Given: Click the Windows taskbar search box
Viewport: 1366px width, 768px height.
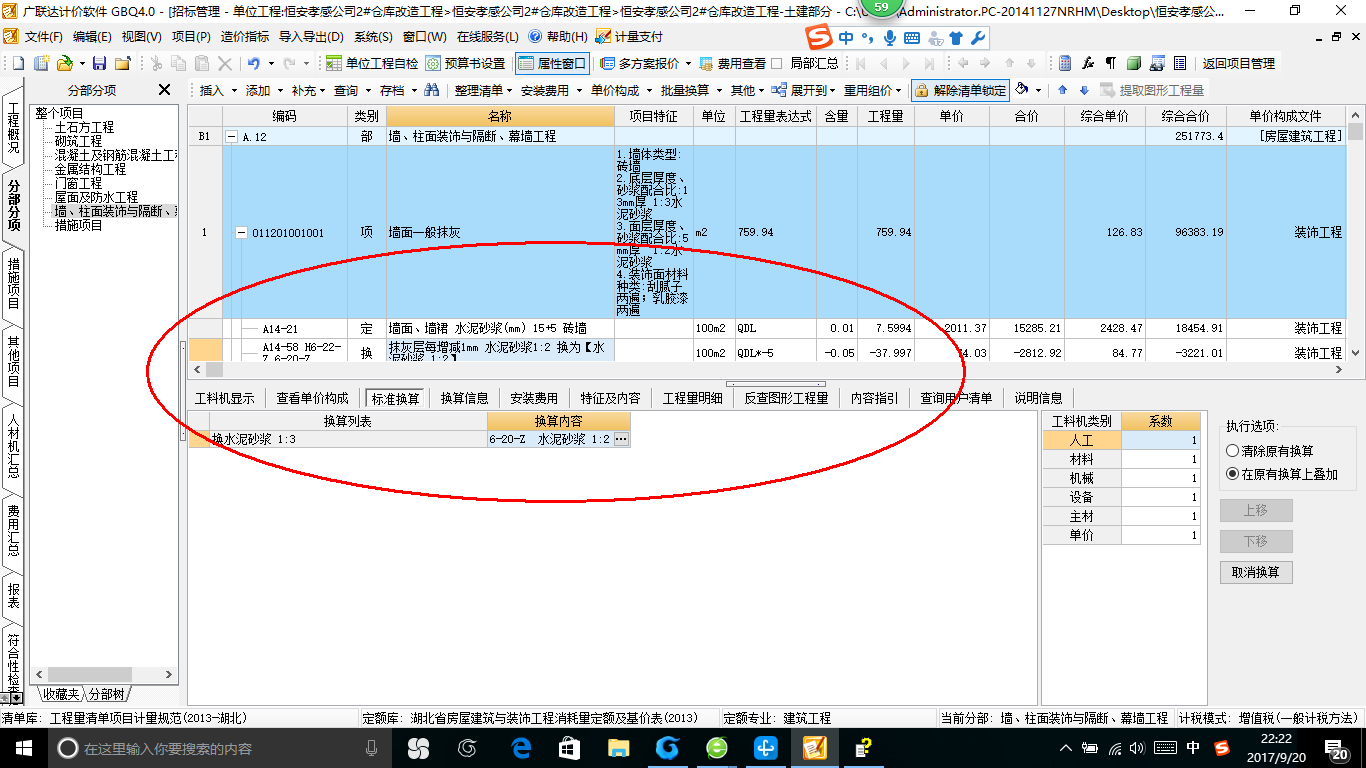Looking at the screenshot, I should tap(217, 748).
